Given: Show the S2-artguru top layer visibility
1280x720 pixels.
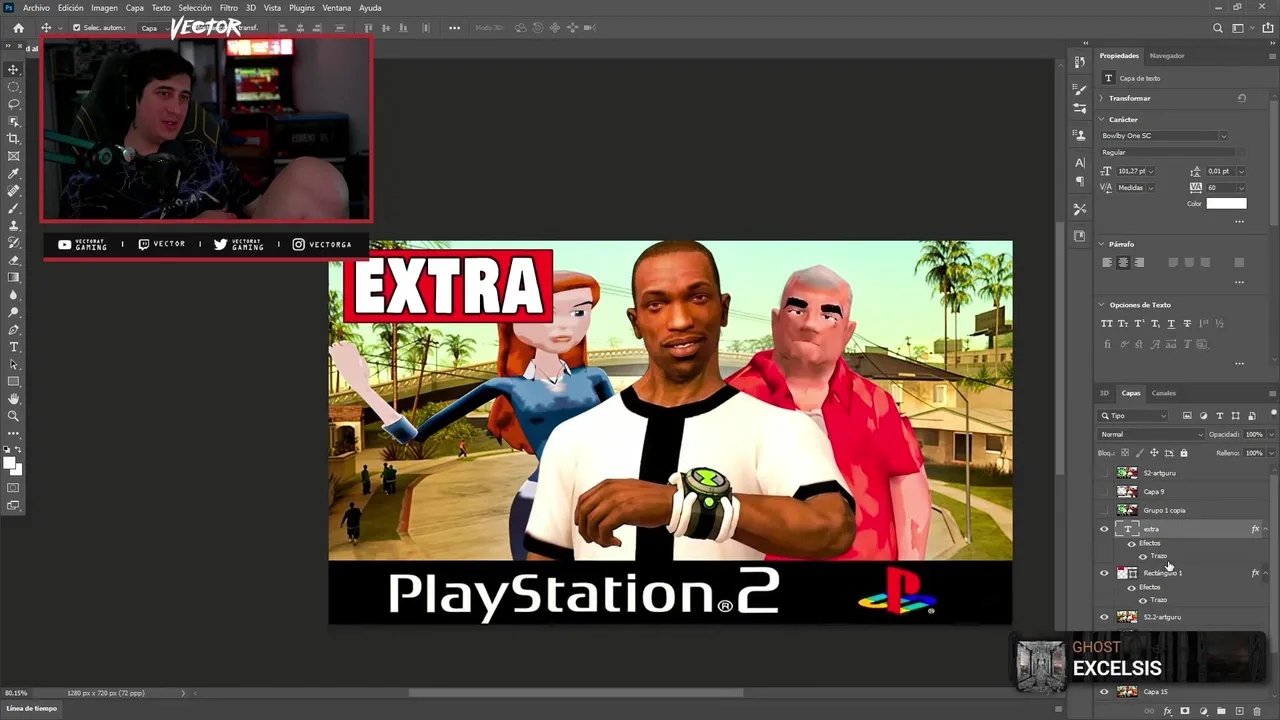Looking at the screenshot, I should (x=1104, y=473).
